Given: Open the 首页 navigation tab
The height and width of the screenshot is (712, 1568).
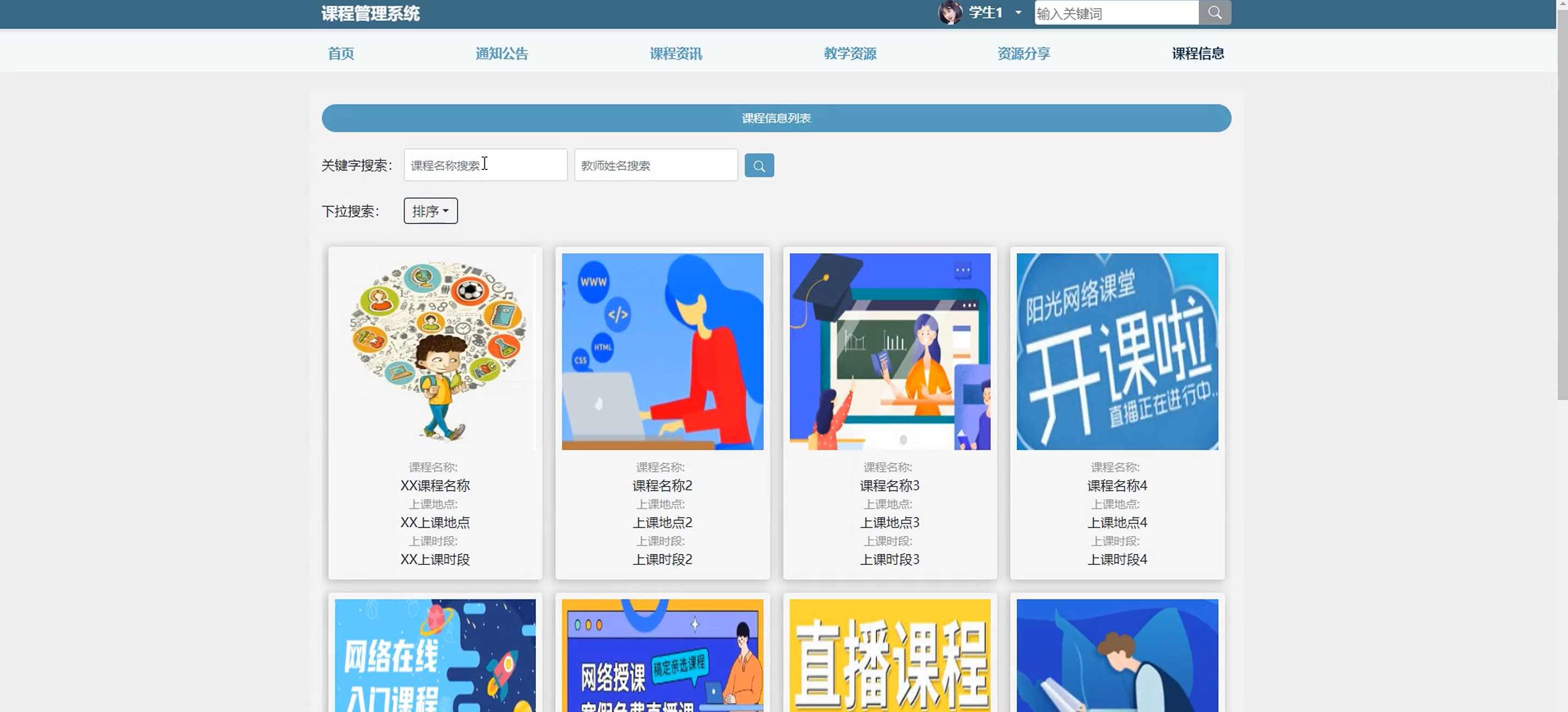Looking at the screenshot, I should 341,53.
